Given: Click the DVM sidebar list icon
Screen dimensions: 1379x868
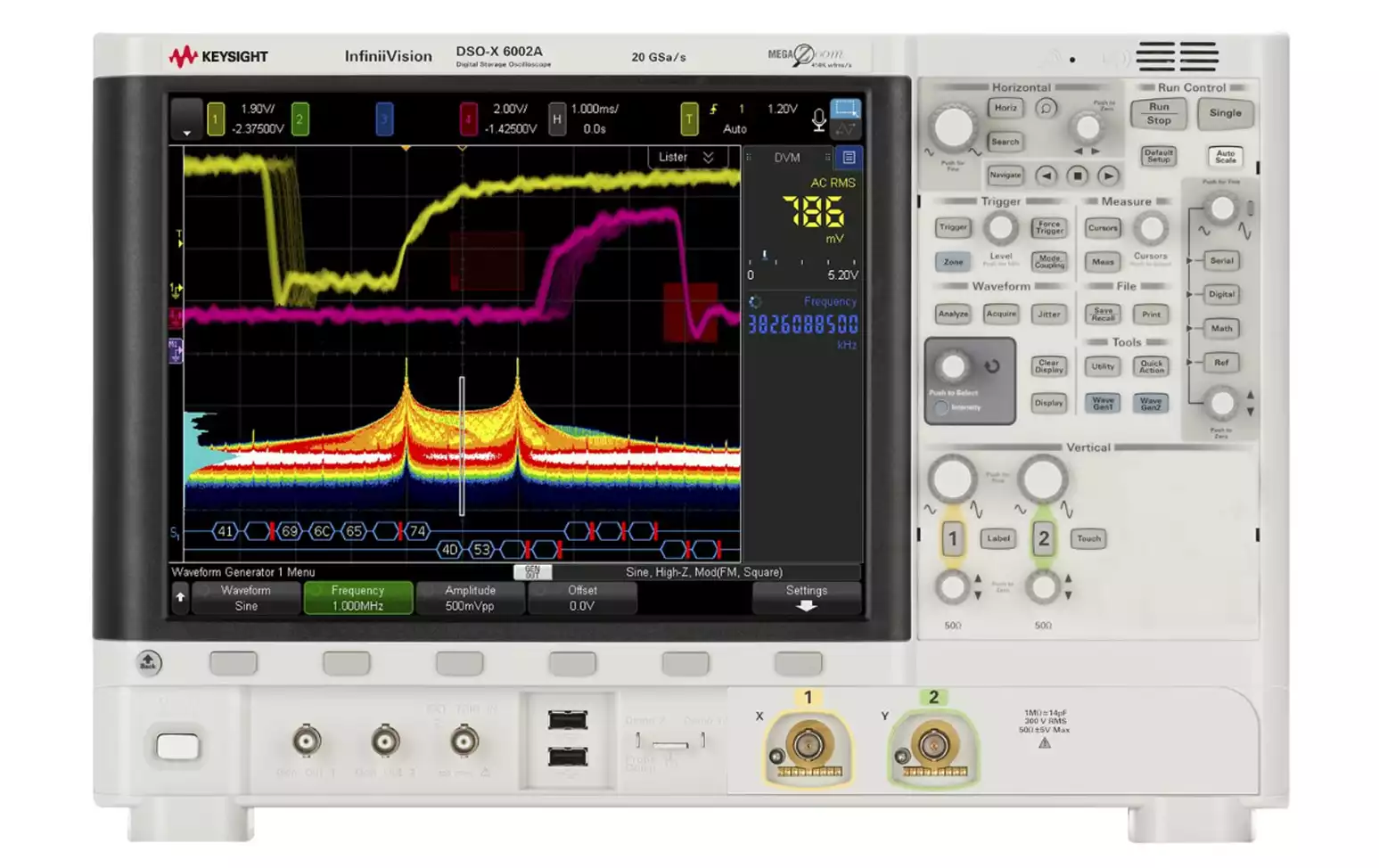Looking at the screenshot, I should (x=849, y=158).
